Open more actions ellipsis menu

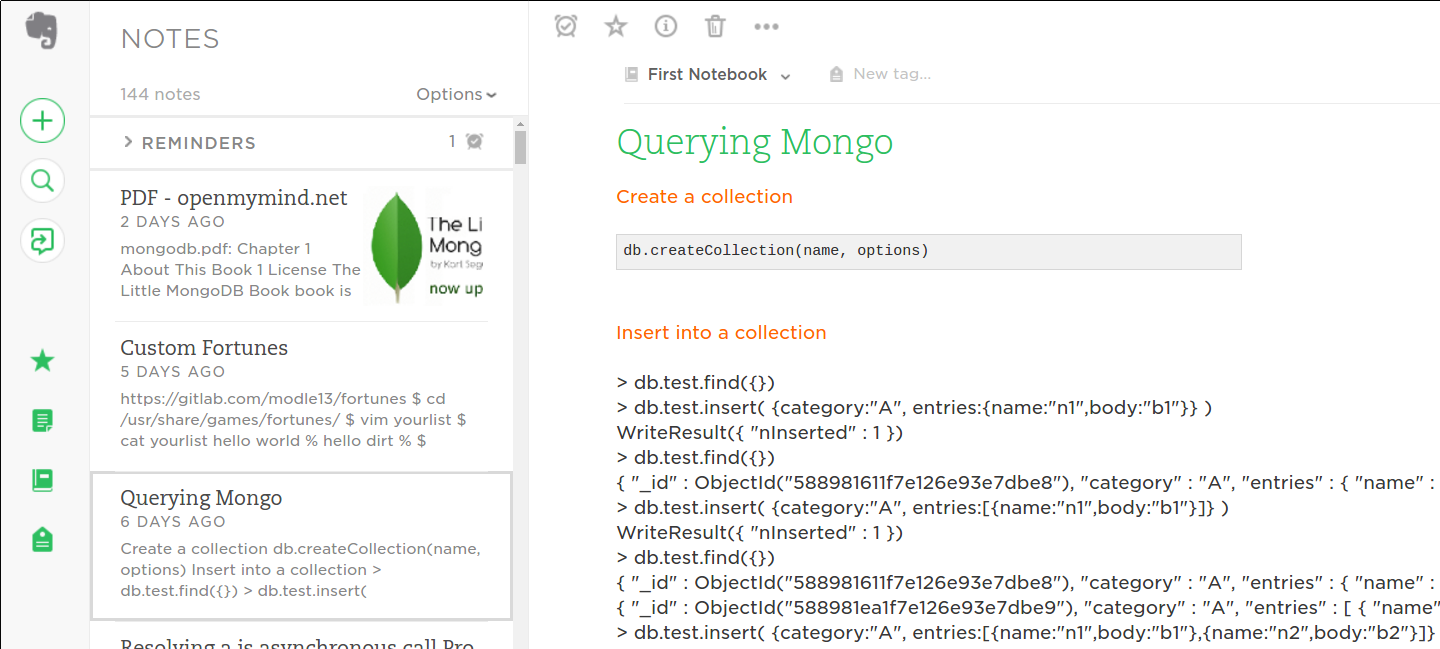coord(766,27)
